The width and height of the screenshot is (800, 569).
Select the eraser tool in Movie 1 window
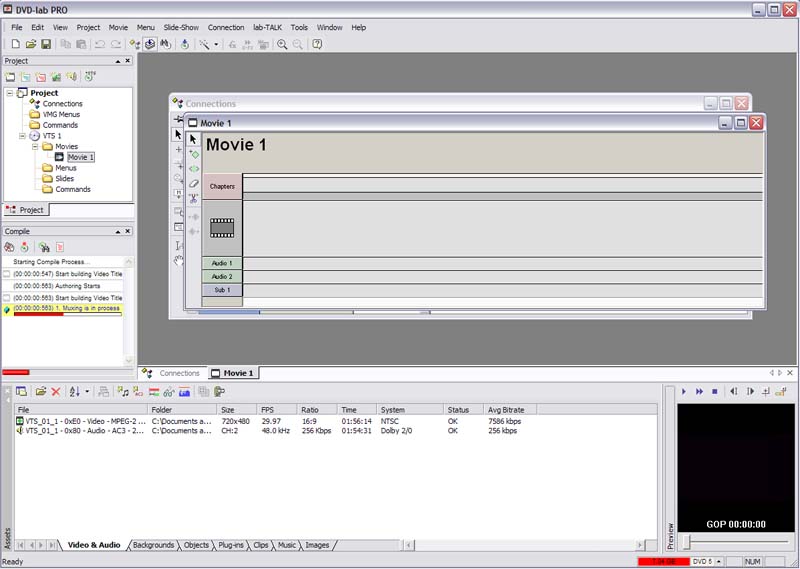pyautogui.click(x=194, y=183)
